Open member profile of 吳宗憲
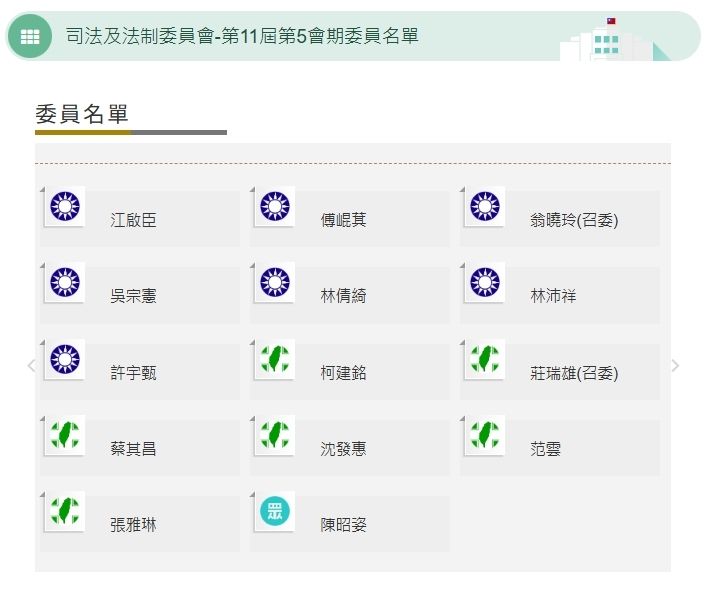Viewport: 712px width, 590px height. pyautogui.click(x=133, y=296)
